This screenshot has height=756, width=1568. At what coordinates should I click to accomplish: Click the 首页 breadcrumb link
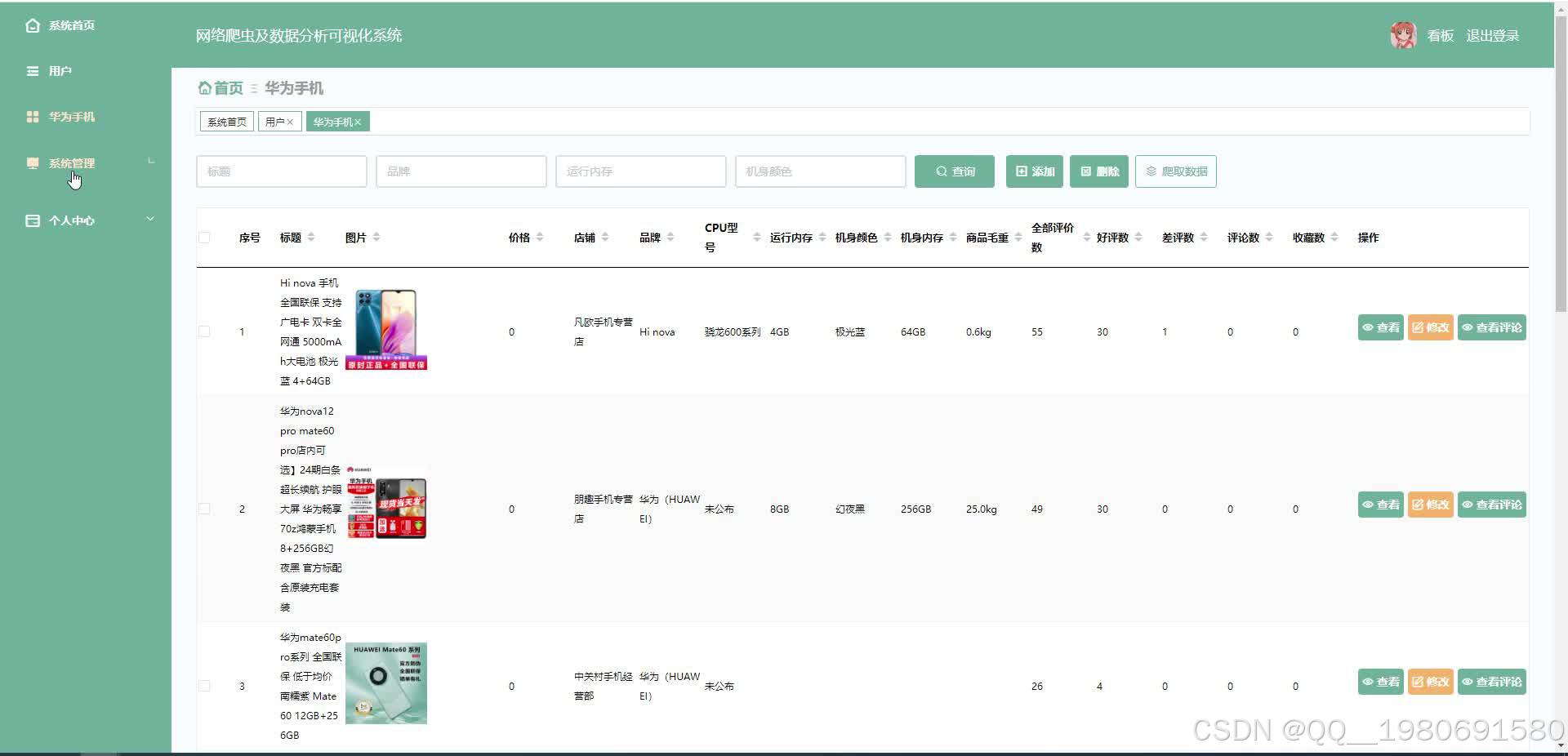click(229, 88)
